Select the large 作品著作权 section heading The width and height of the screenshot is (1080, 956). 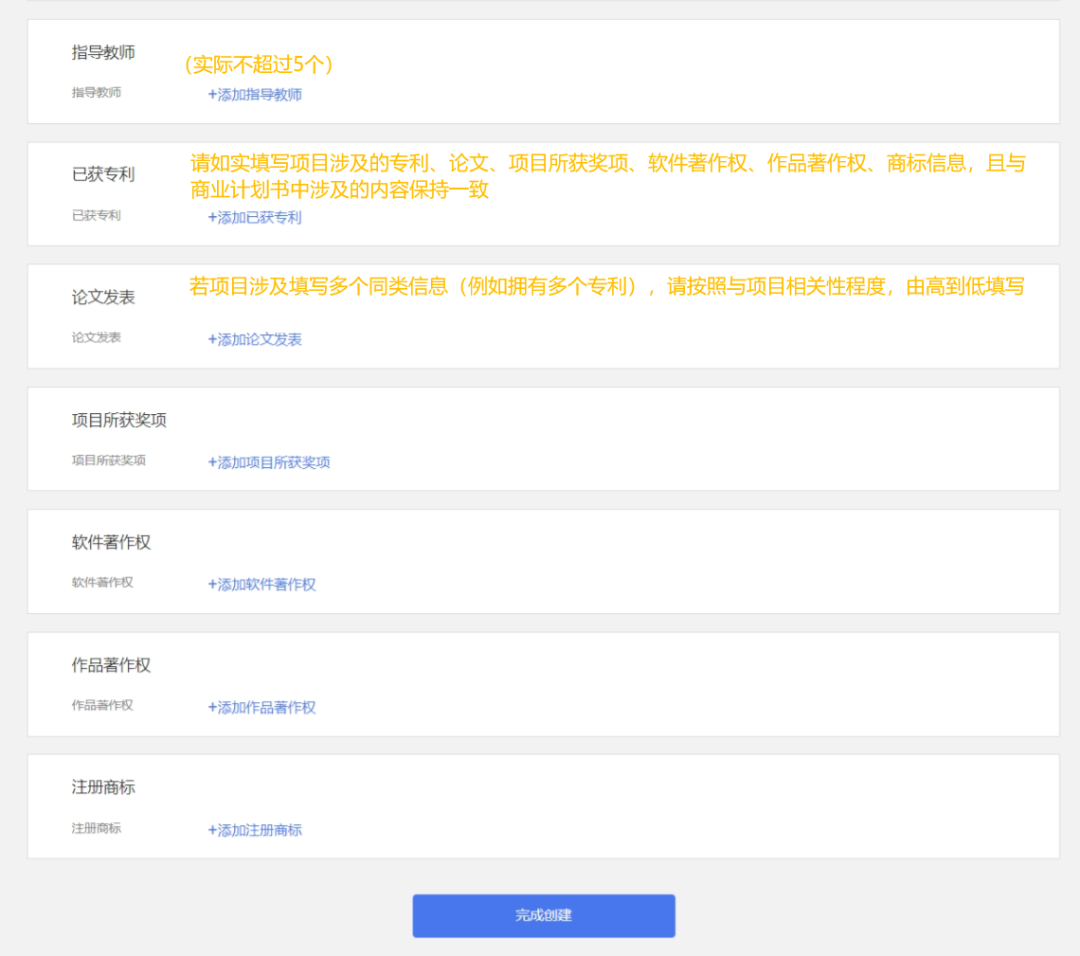(111, 665)
